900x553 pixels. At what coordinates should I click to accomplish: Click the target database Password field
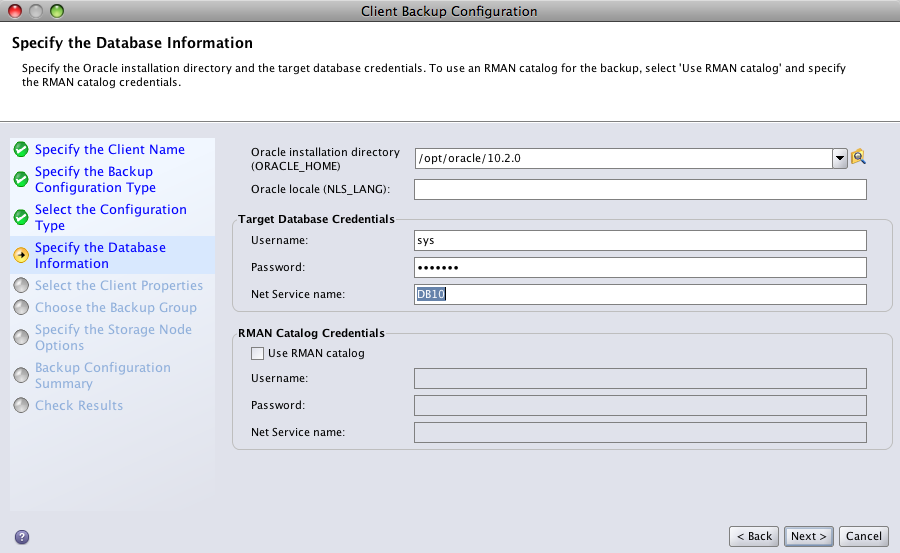click(x=640, y=268)
